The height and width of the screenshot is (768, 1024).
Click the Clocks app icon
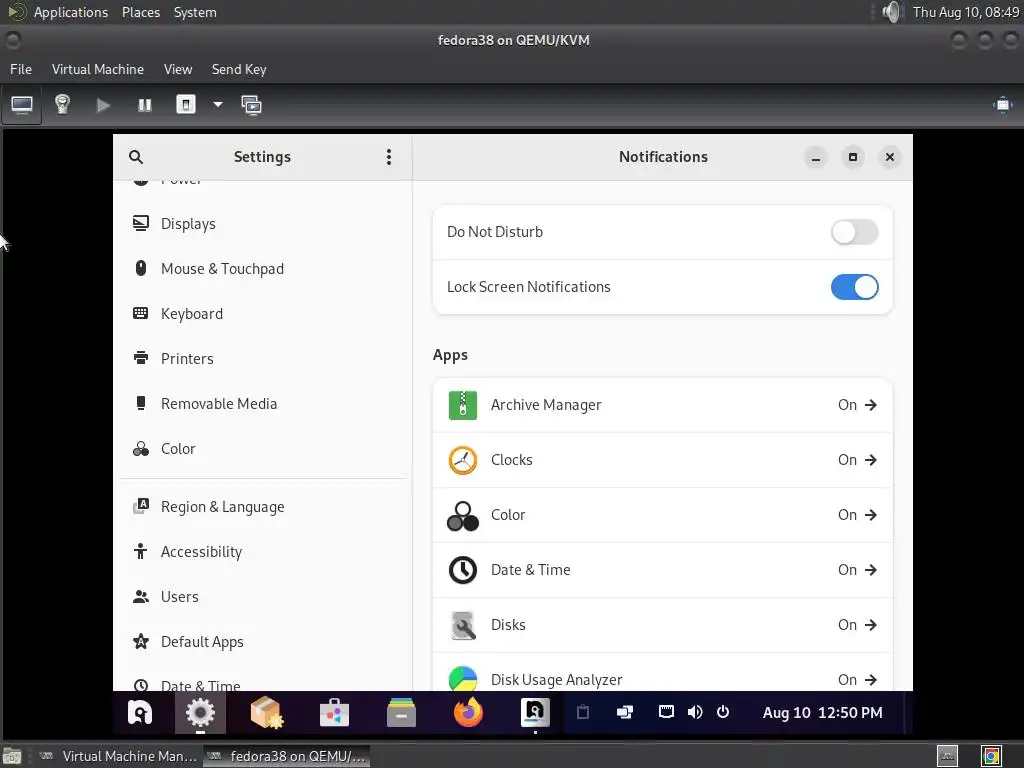pos(463,460)
